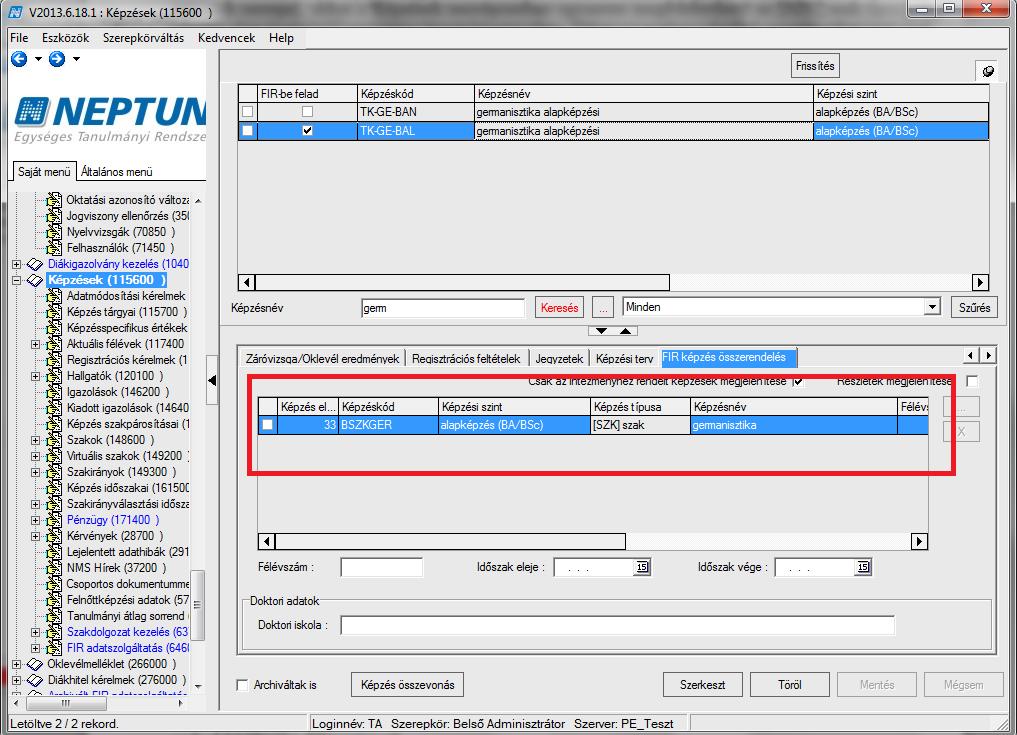This screenshot has width=1017, height=735.
Task: Expand the Pénzügy tree node
Action: [36, 520]
